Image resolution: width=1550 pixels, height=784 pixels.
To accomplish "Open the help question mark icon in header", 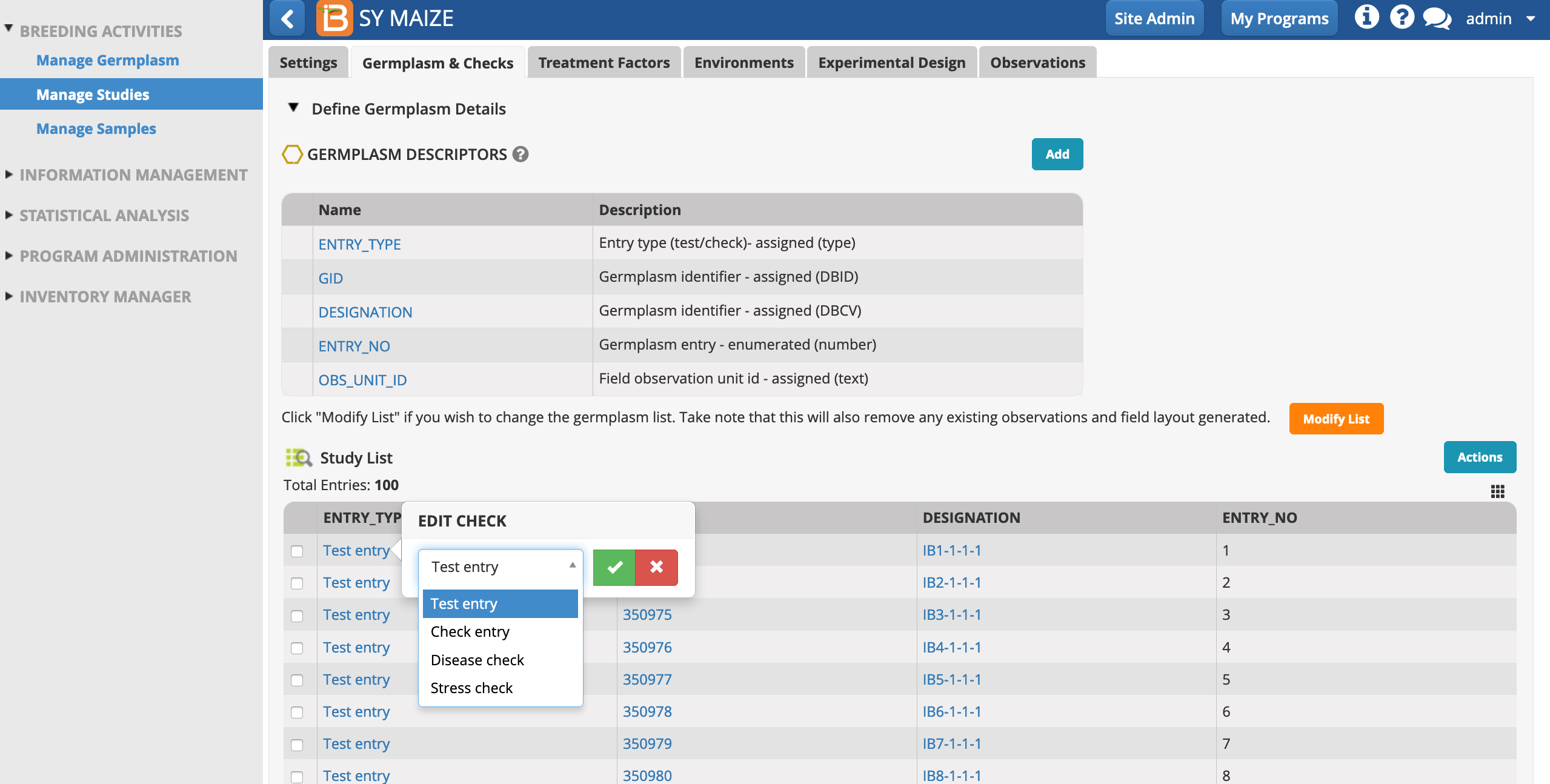I will coord(1402,18).
